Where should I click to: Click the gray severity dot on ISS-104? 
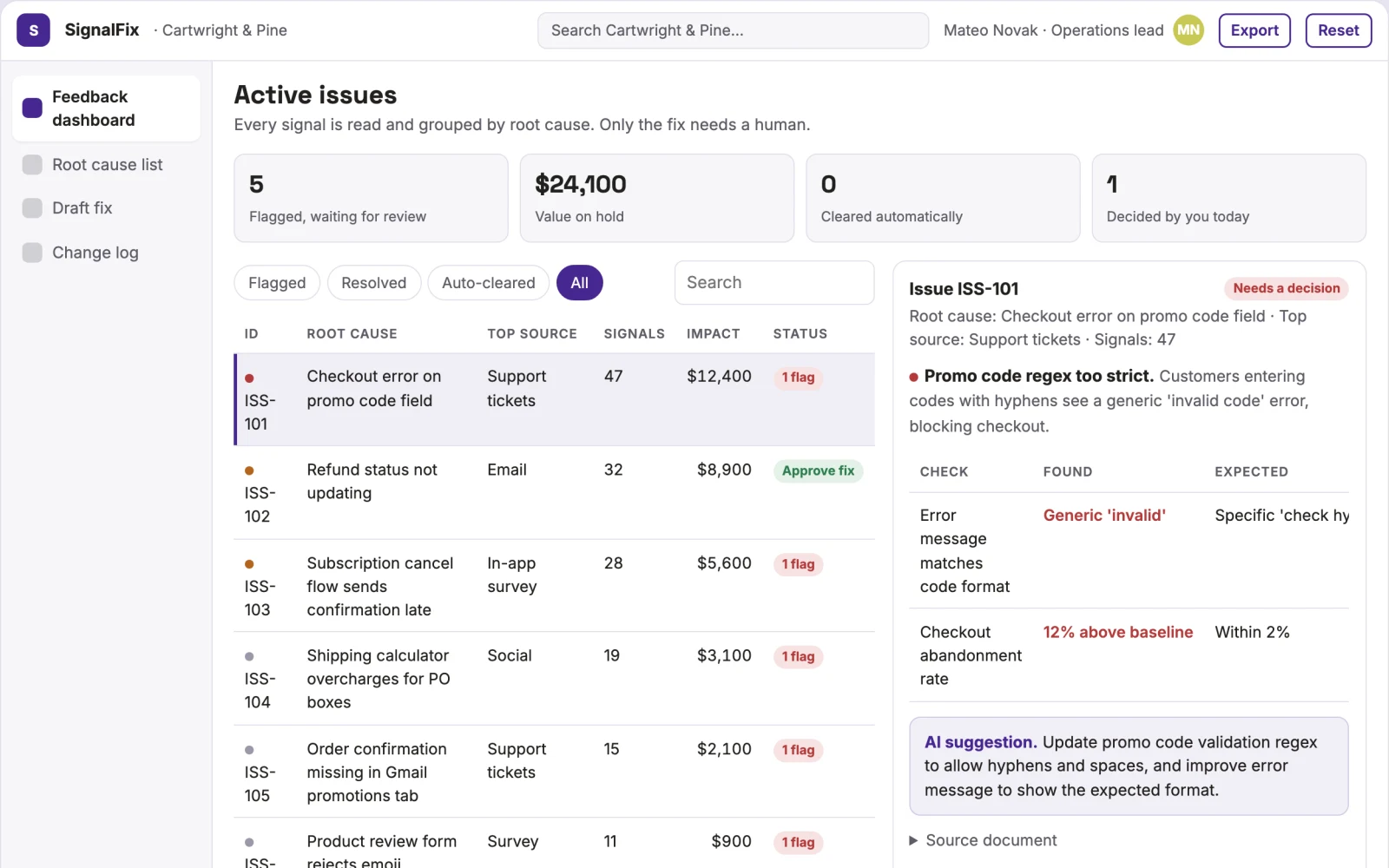[249, 656]
